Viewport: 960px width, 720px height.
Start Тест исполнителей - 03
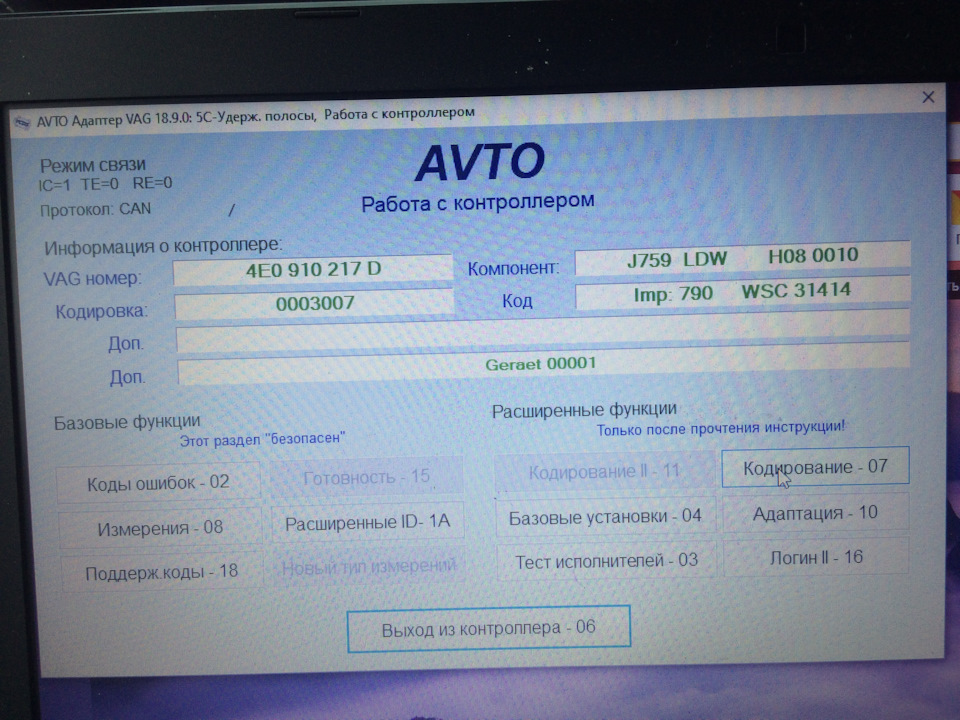pos(606,561)
